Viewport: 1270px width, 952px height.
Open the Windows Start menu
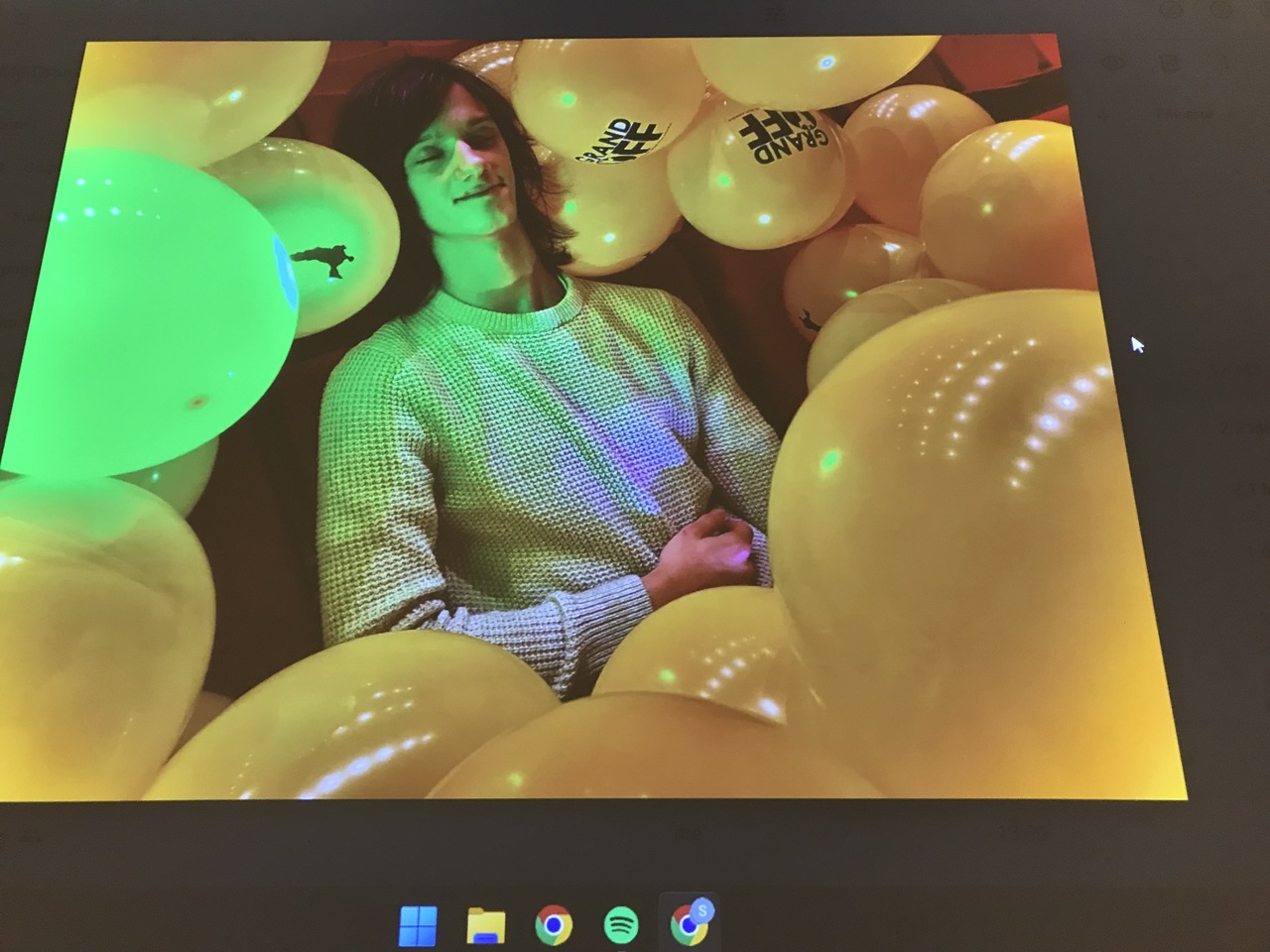click(x=418, y=926)
